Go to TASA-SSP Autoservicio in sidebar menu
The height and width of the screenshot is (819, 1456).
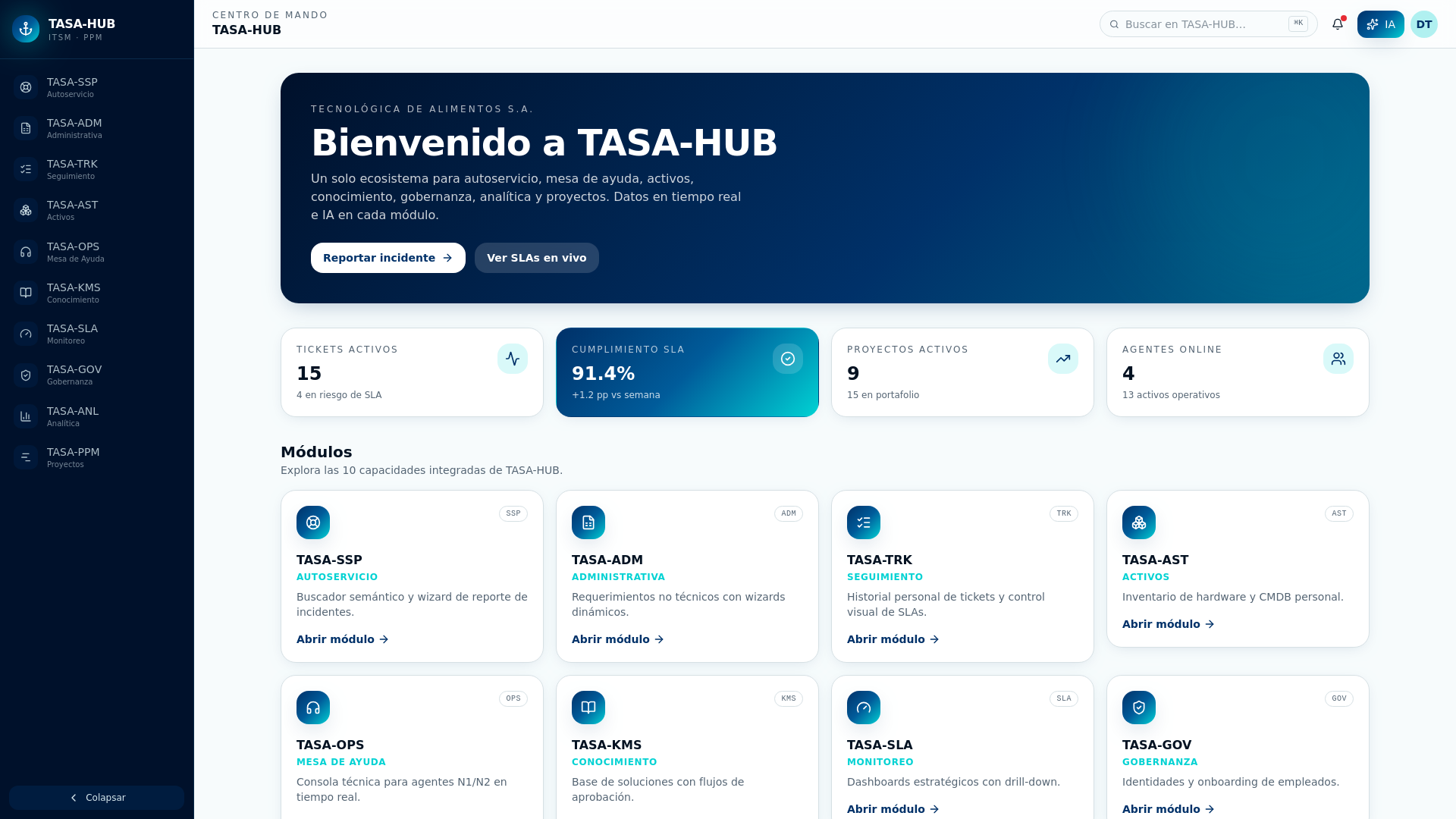click(97, 87)
